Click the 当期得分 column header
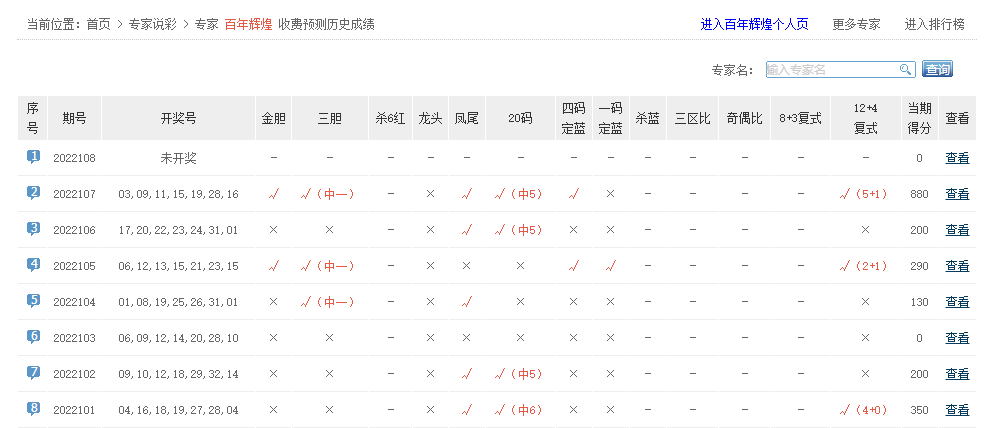 (919, 118)
